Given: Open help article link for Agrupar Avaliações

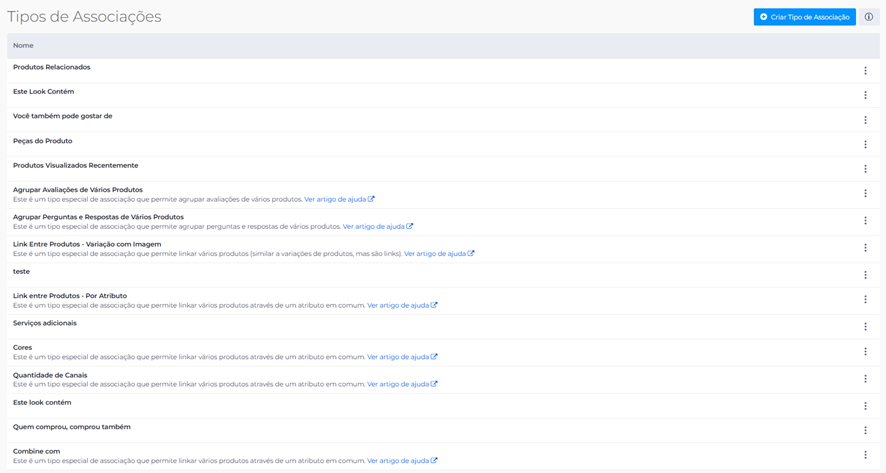Looking at the screenshot, I should coord(339,199).
